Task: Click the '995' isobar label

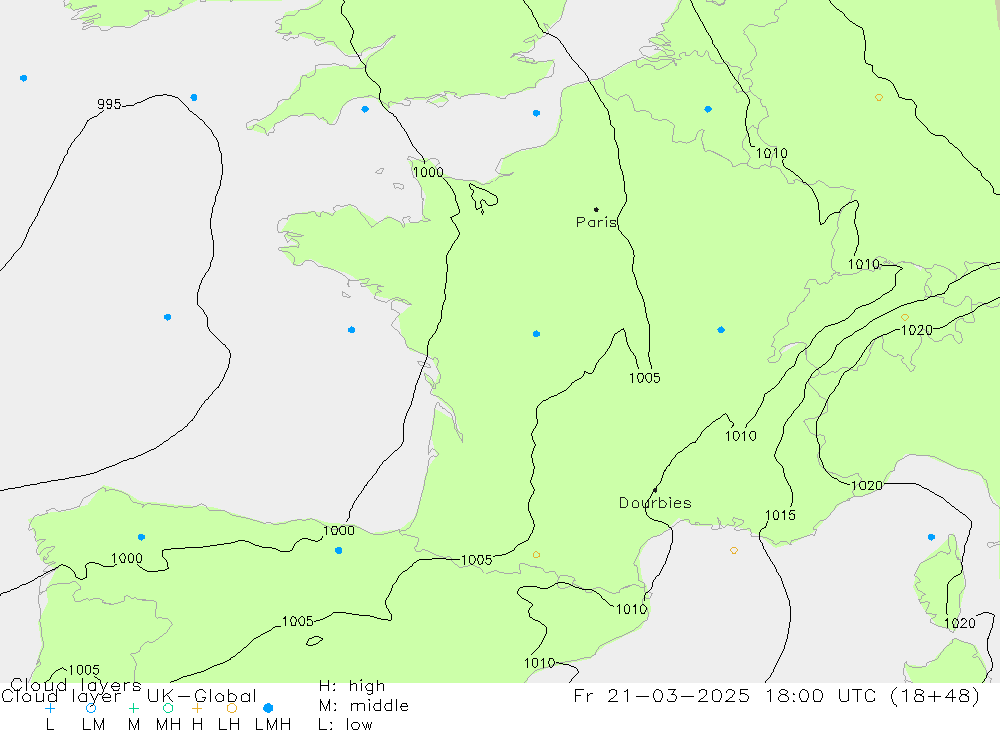Action: pos(109,105)
